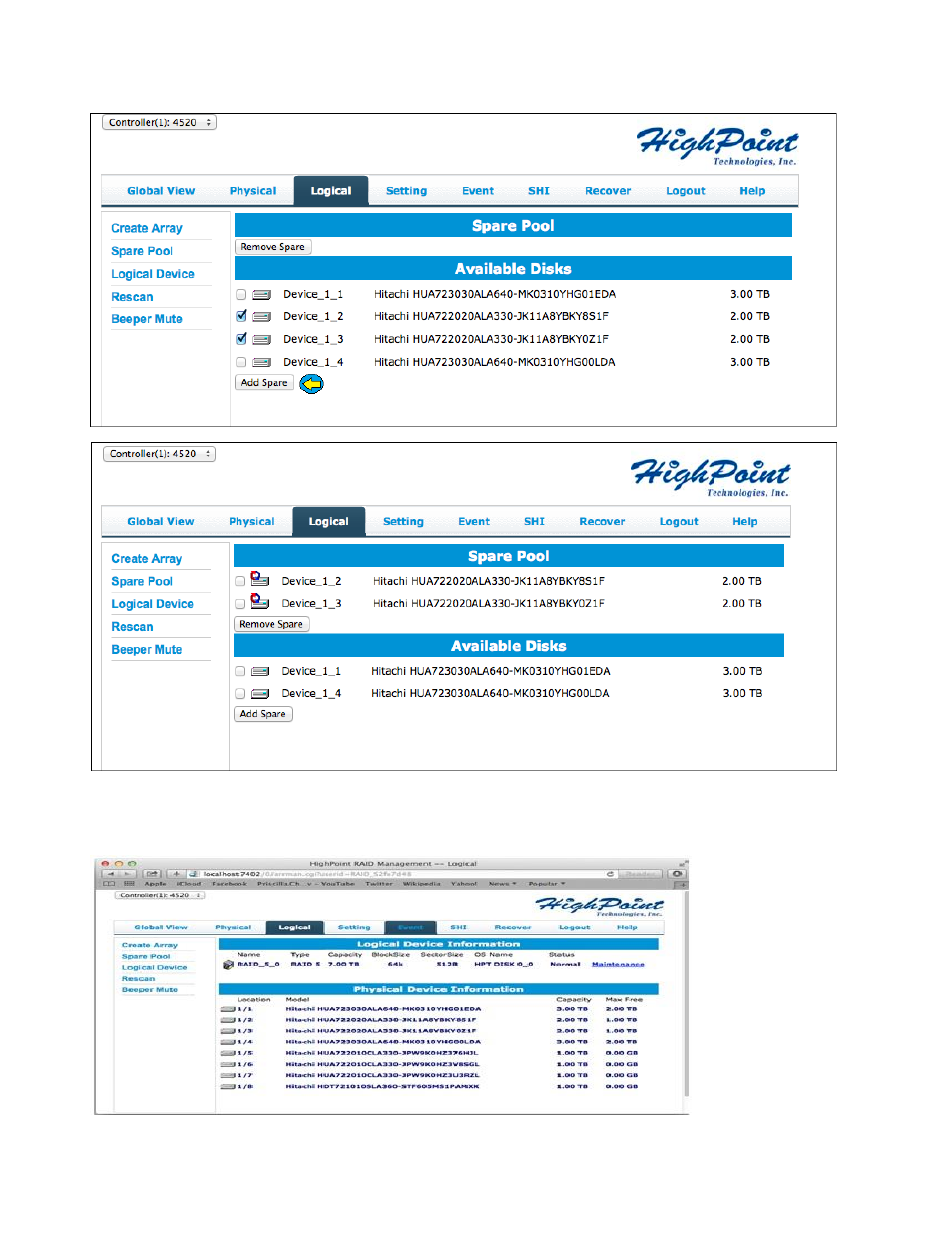Viewport: 952px width, 1233px height.
Task: Click Maintenance link for RAID_5_0
Action: [618, 964]
